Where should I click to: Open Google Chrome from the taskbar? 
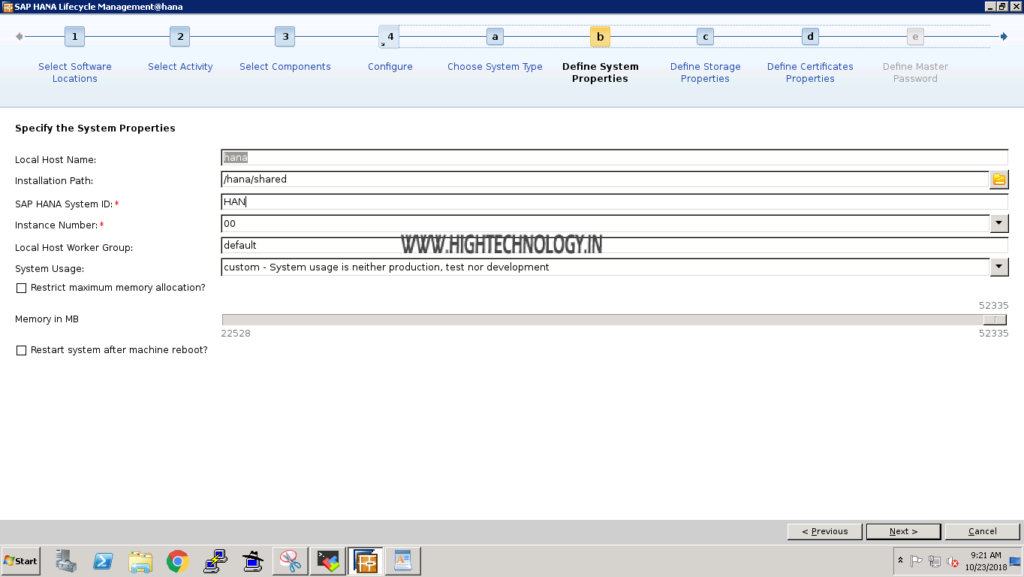178,561
